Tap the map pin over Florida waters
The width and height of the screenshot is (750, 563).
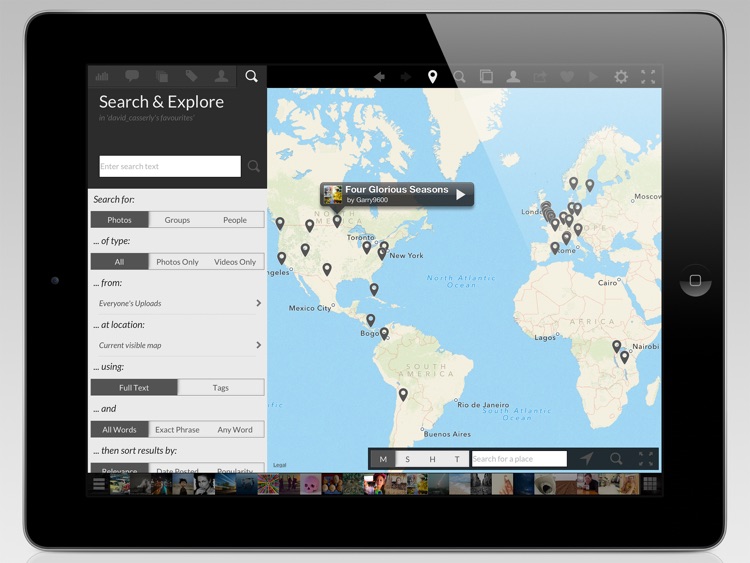click(x=374, y=289)
